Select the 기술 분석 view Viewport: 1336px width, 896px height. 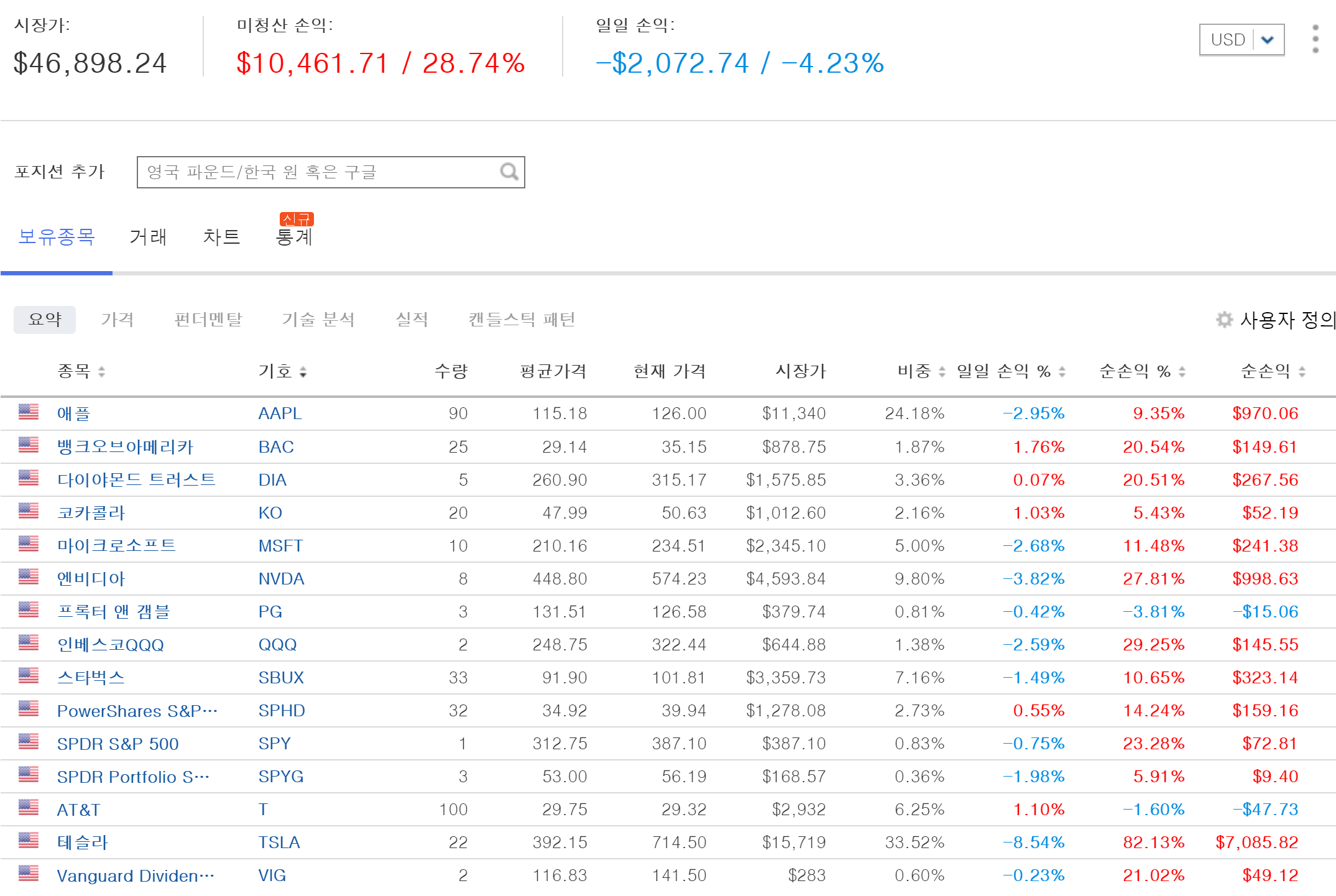pos(318,320)
